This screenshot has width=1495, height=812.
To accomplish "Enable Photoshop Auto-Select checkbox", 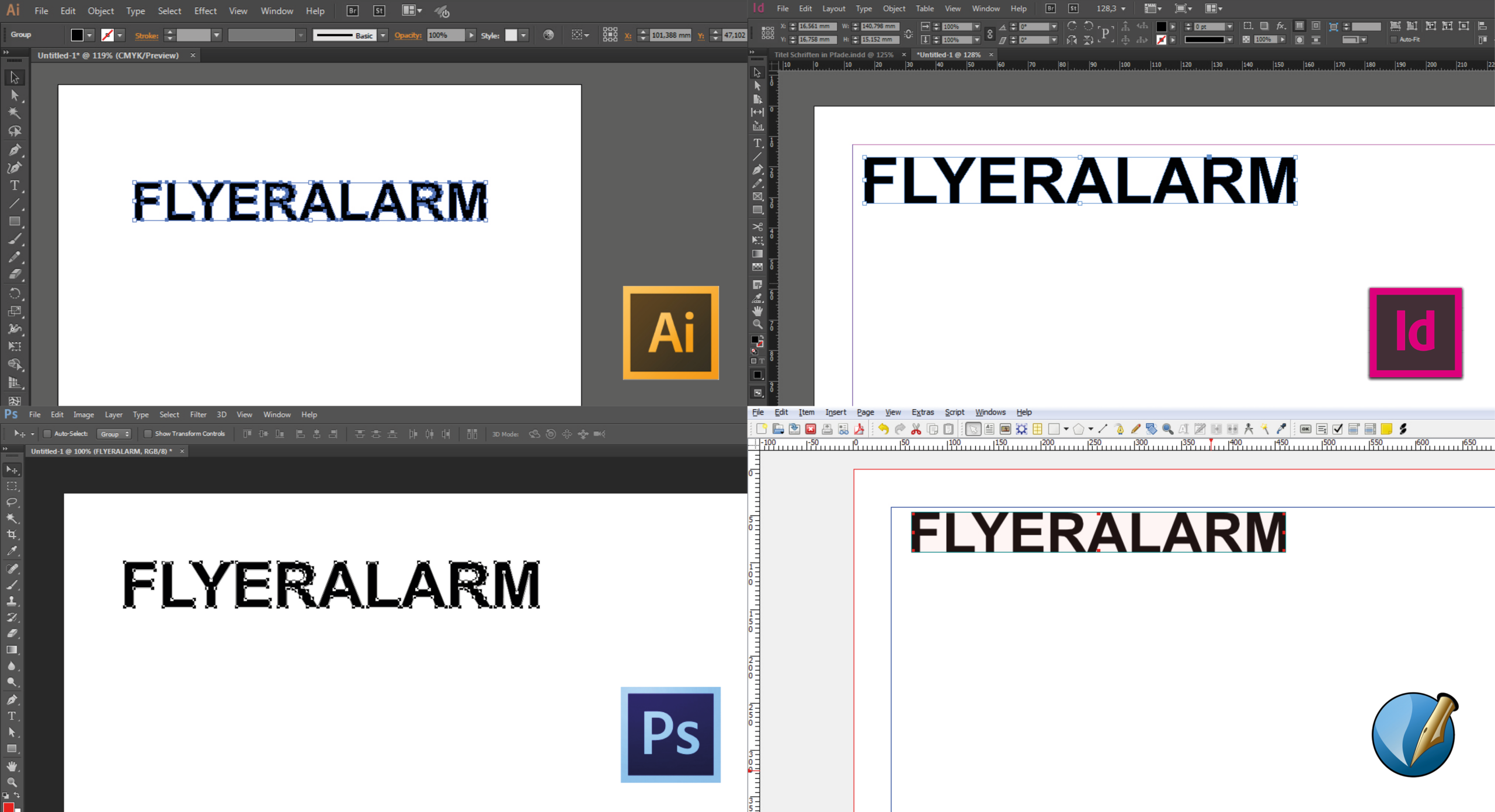I will pos(47,434).
